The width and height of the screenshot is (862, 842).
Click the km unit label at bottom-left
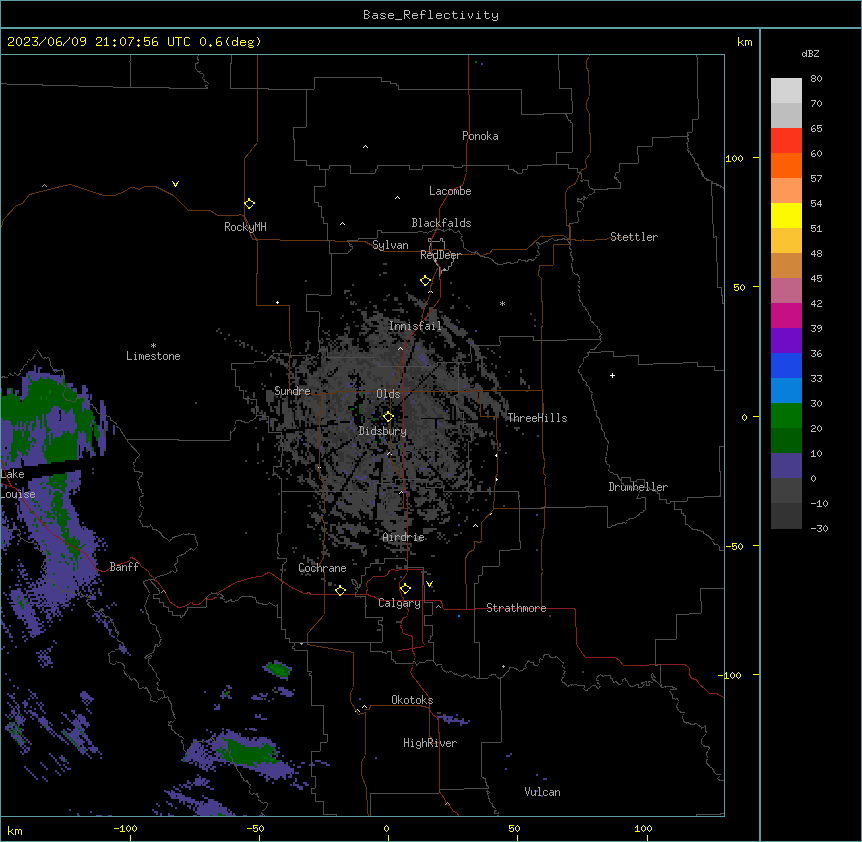coord(15,831)
